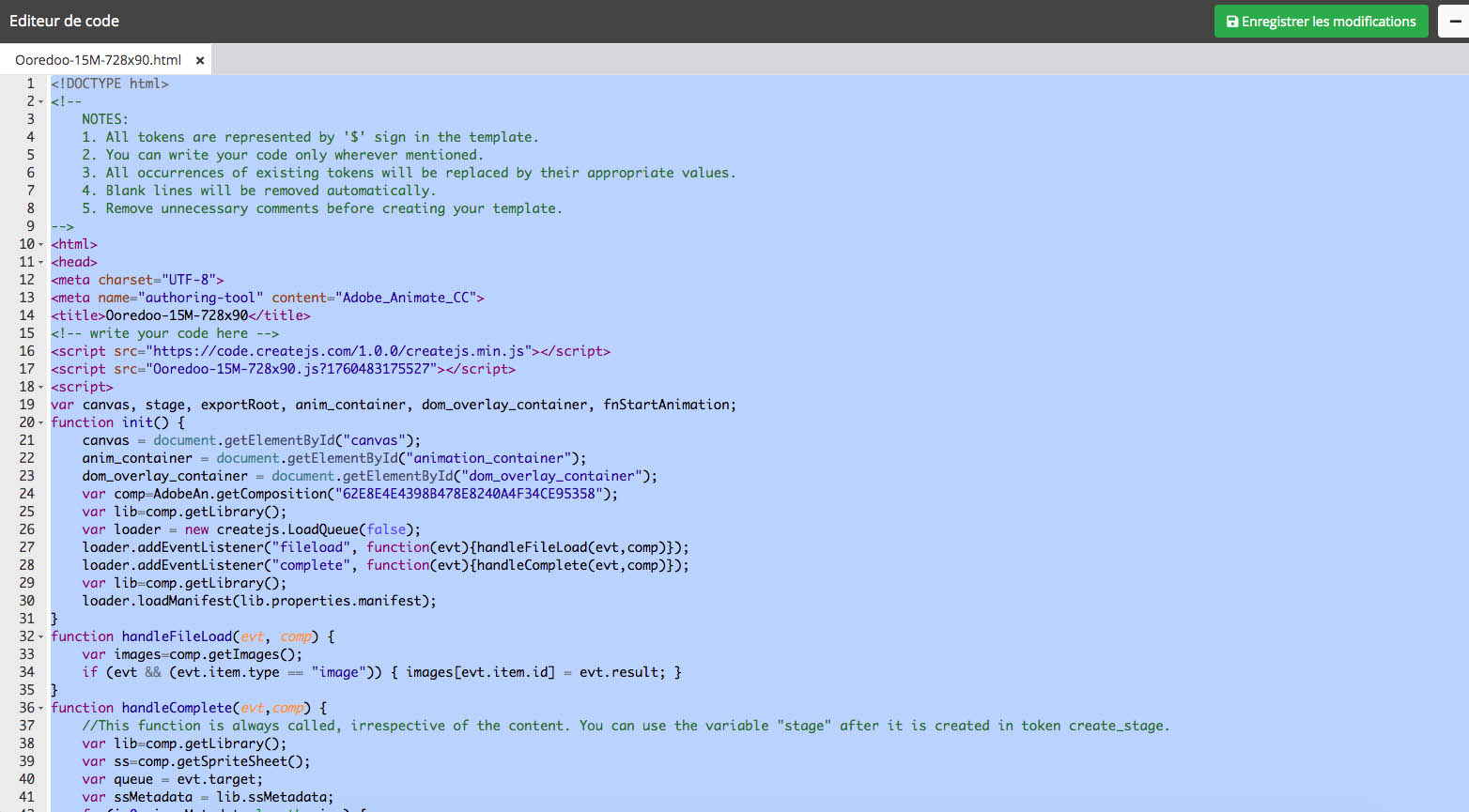1469x812 pixels.
Task: Click the meta charset UTF-8 line
Action: tap(137, 280)
